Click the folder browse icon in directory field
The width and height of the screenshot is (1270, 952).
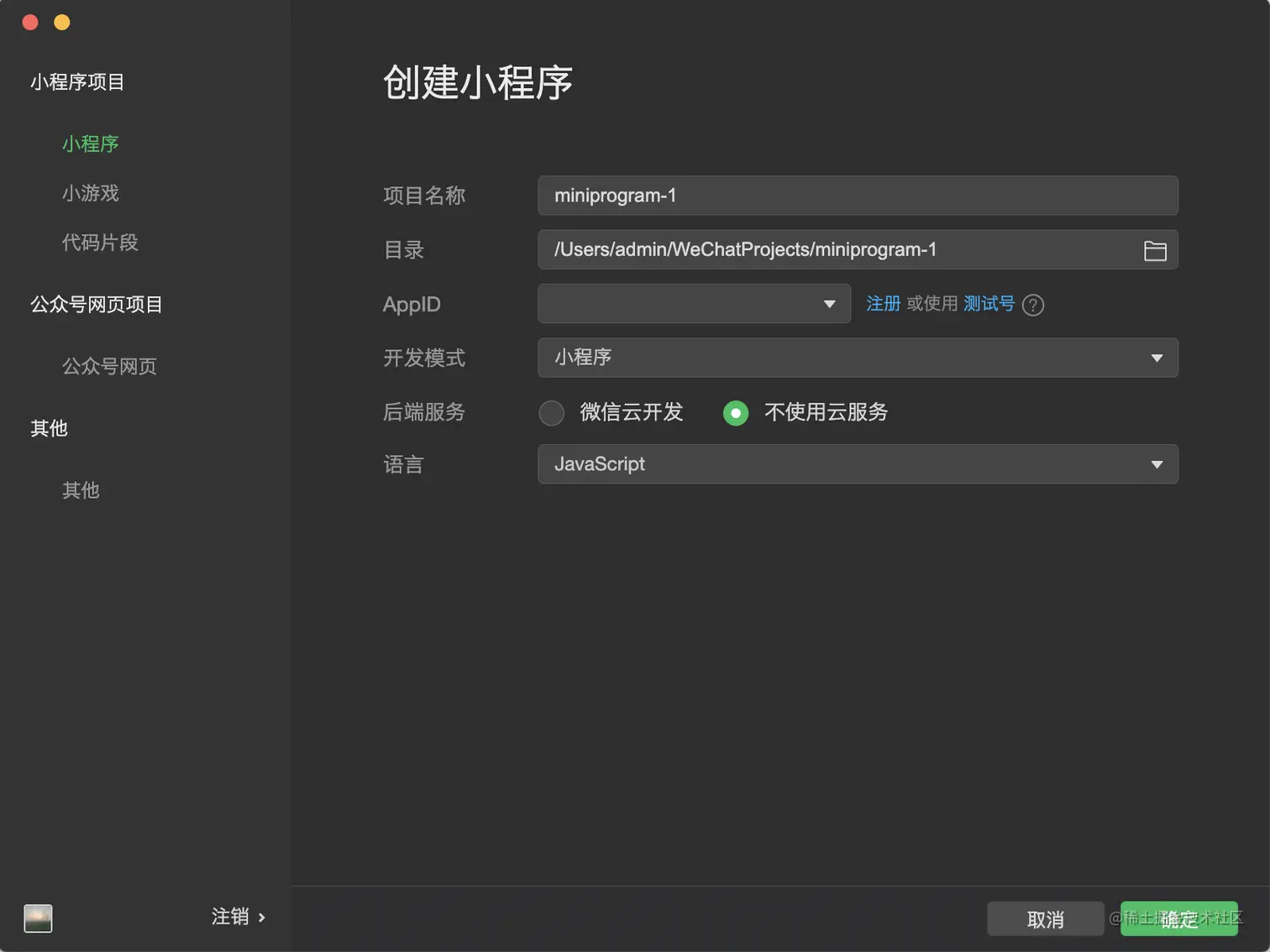pos(1155,250)
